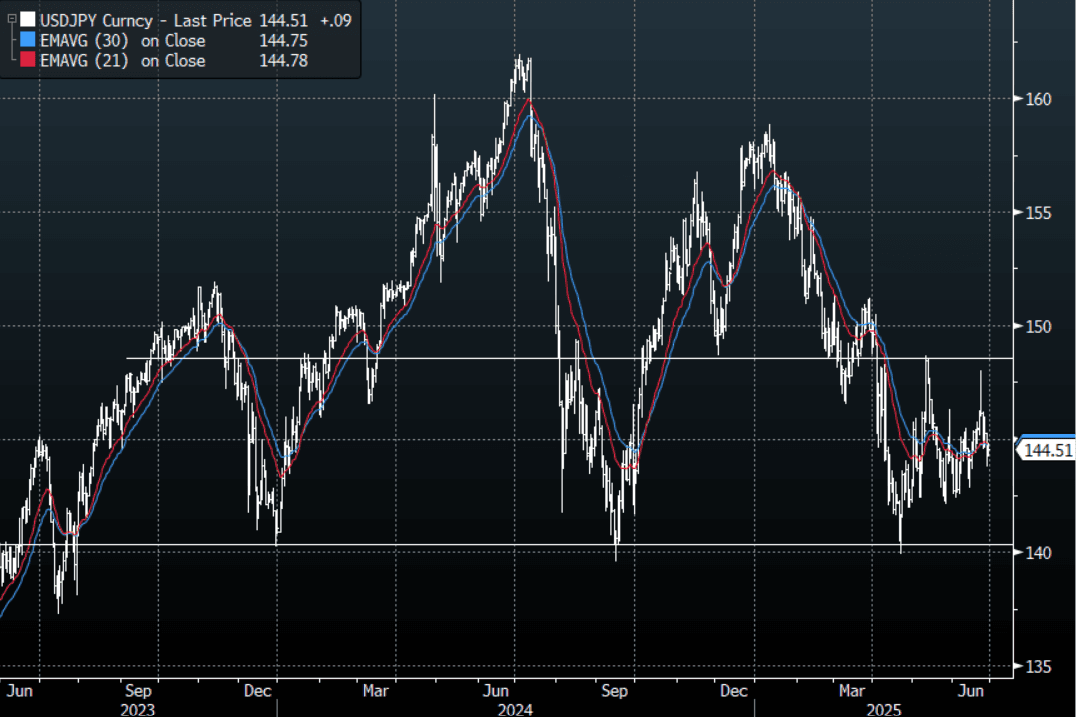Click the 2025 year label on the time axis
This screenshot has width=1076, height=717.
point(885,708)
